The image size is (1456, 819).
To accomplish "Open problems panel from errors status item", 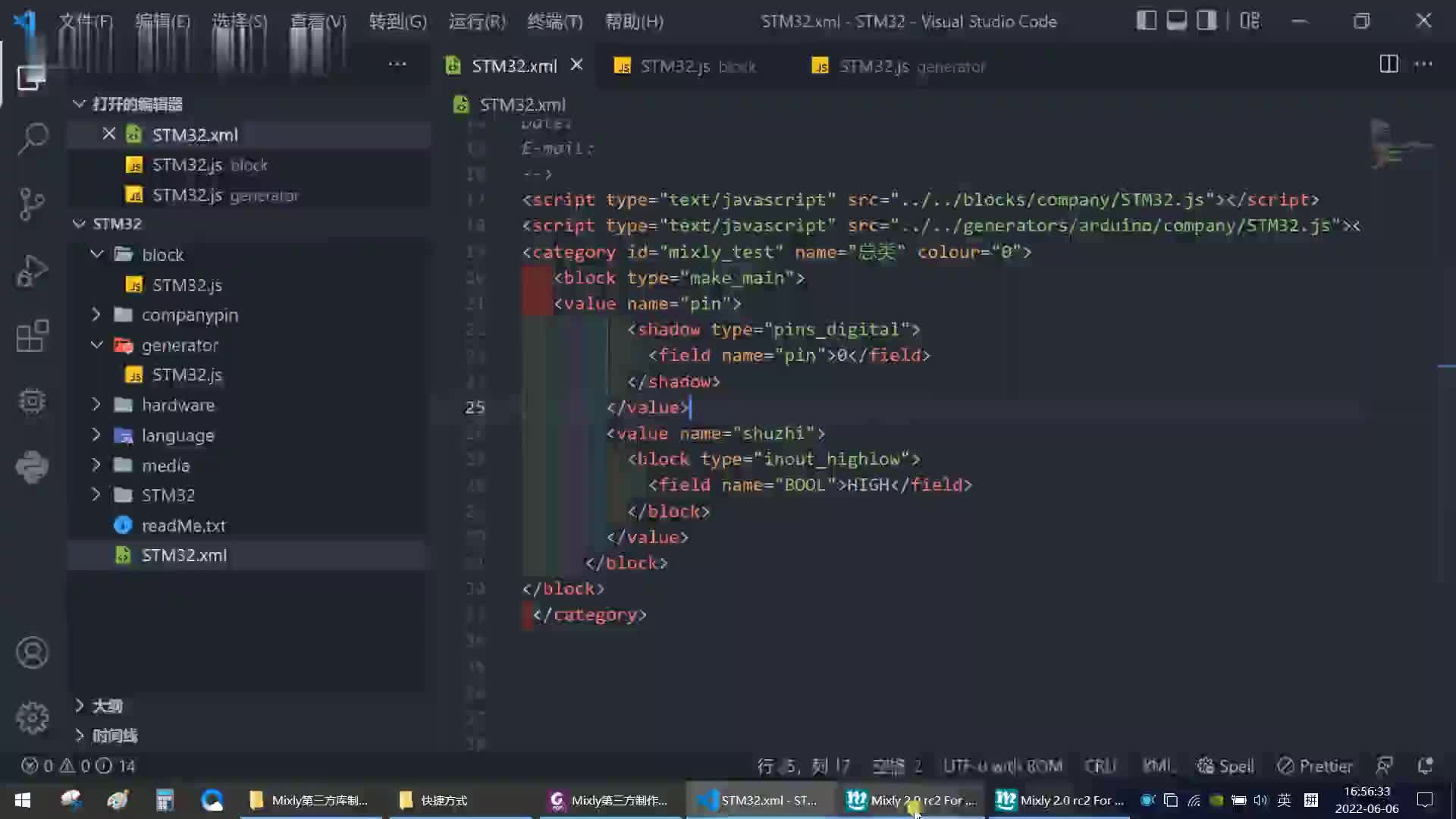I will 77,766.
